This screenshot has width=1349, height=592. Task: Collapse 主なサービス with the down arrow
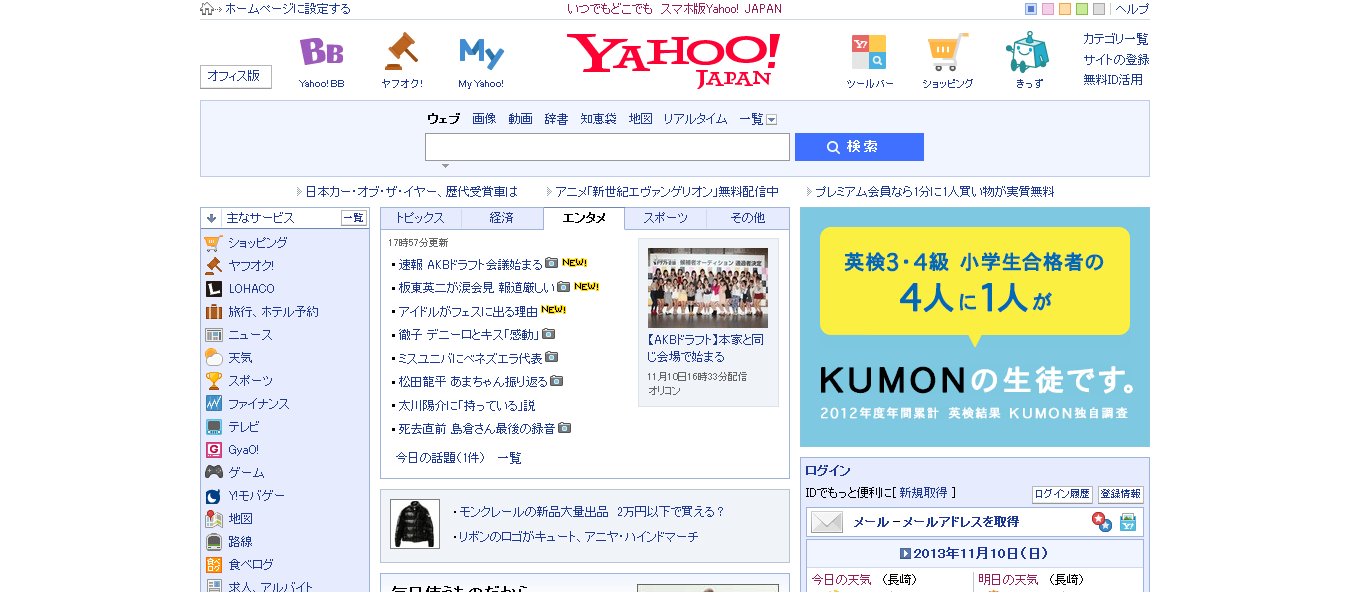(212, 218)
